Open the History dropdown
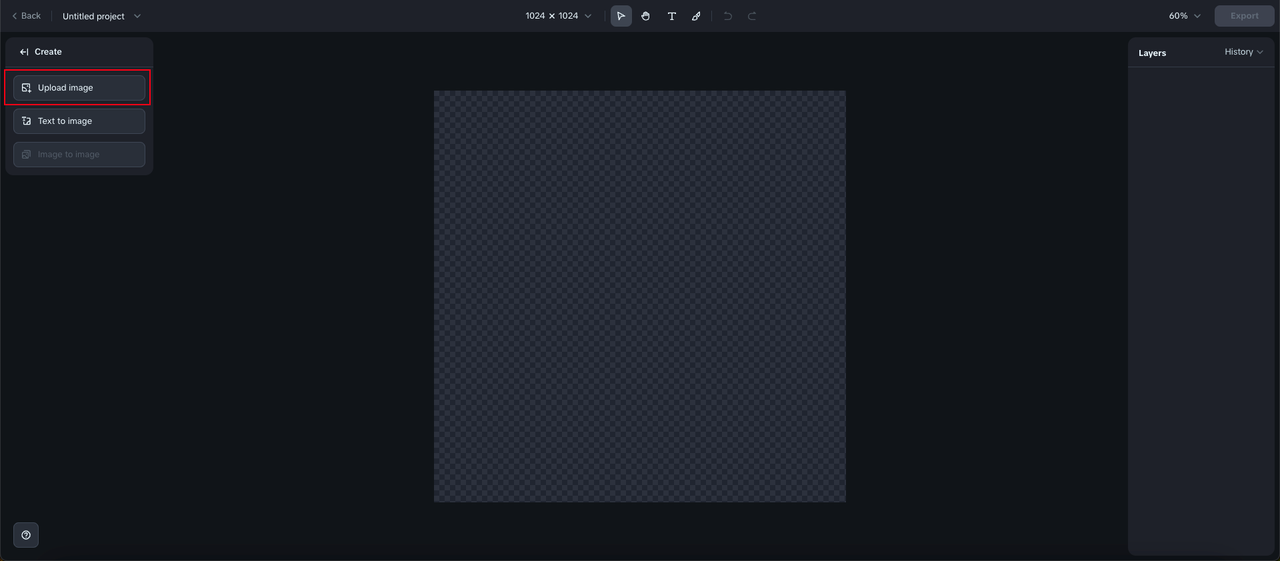 (1244, 52)
